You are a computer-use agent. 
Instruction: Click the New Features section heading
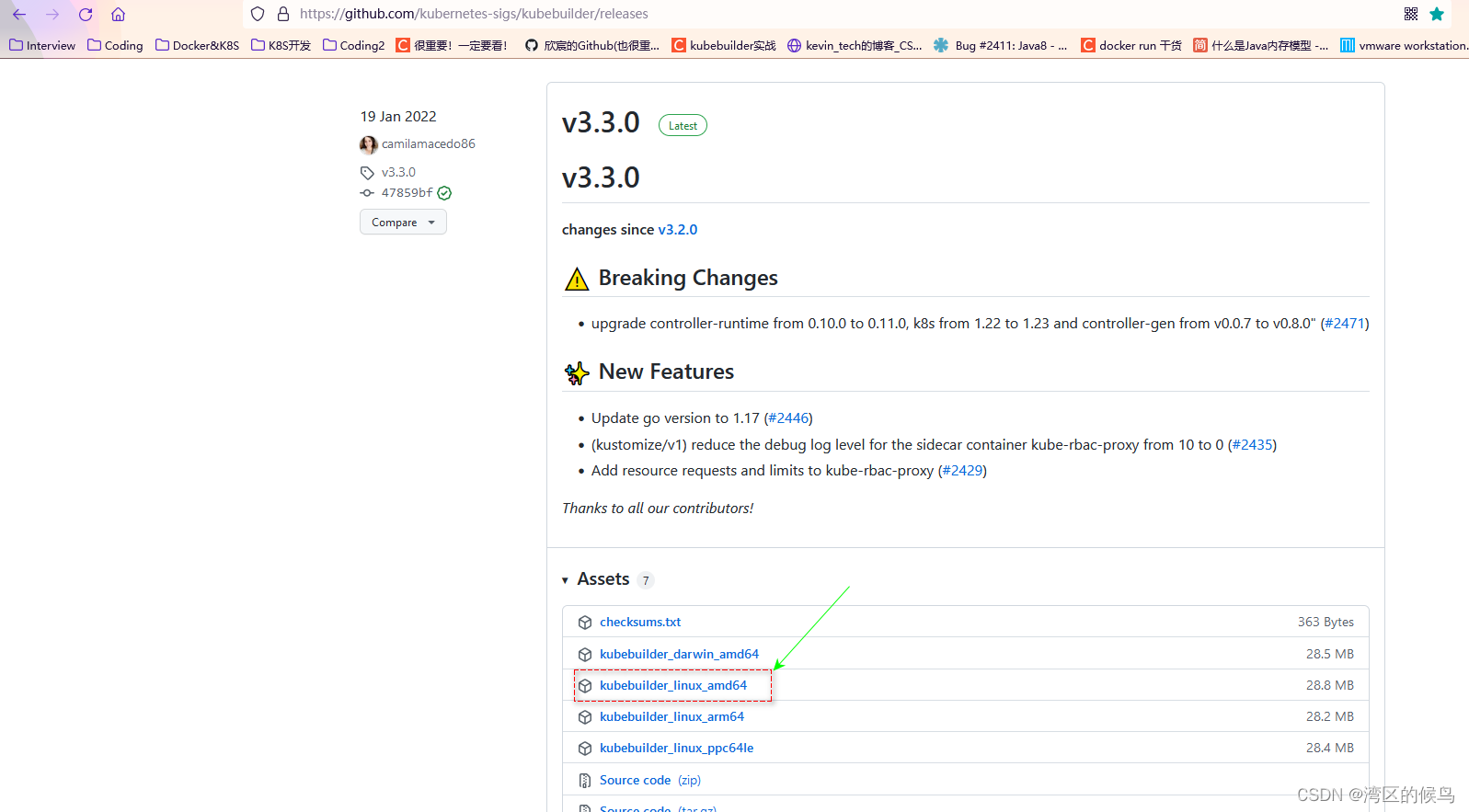click(666, 372)
